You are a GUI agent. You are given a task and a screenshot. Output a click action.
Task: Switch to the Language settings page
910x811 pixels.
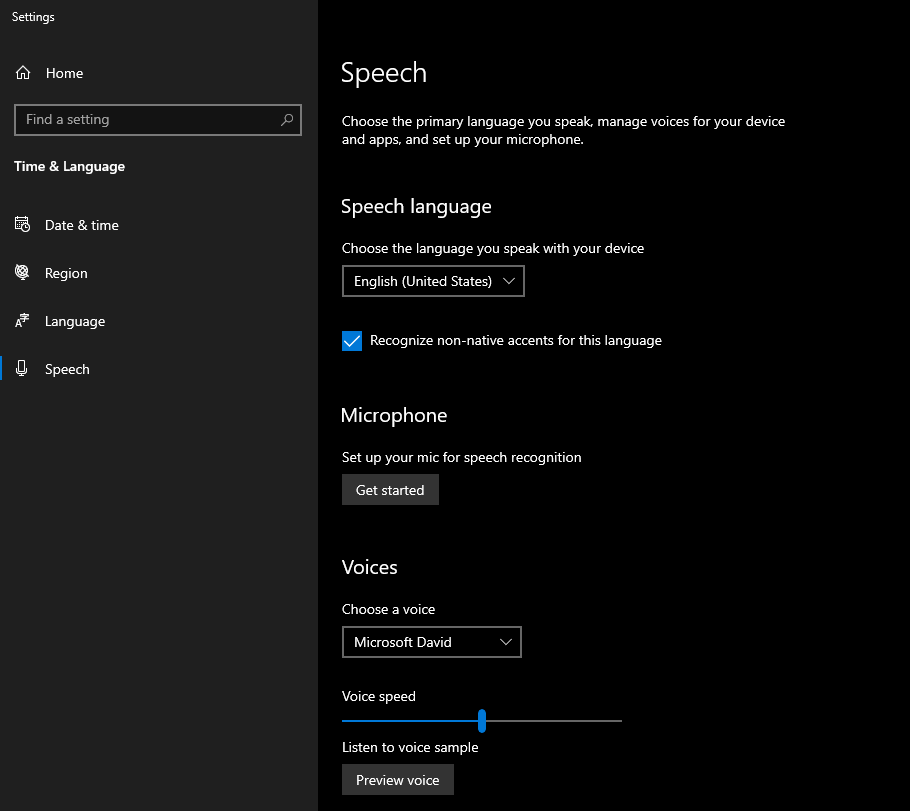(75, 321)
